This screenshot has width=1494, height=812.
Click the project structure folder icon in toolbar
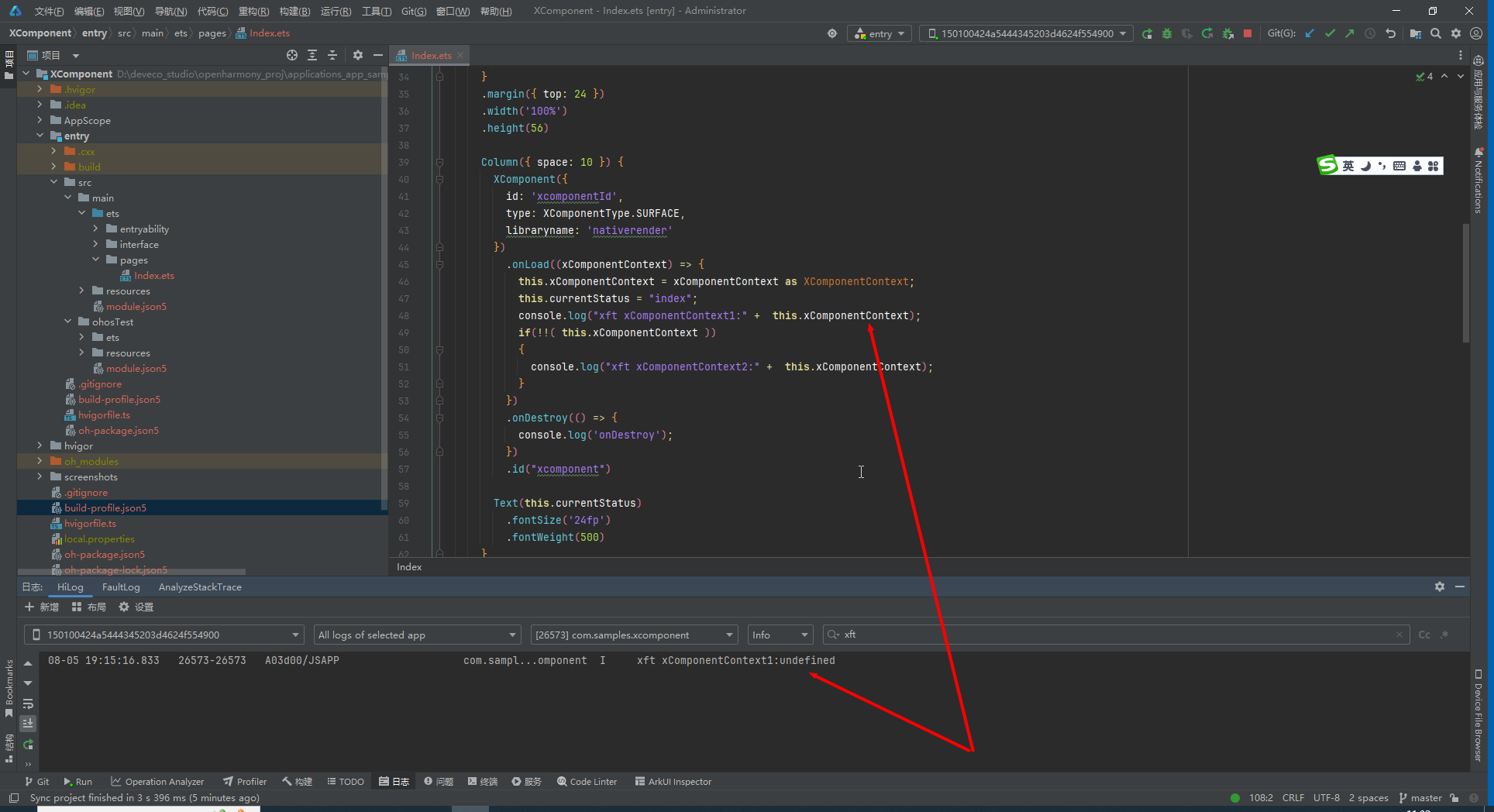(x=1416, y=34)
